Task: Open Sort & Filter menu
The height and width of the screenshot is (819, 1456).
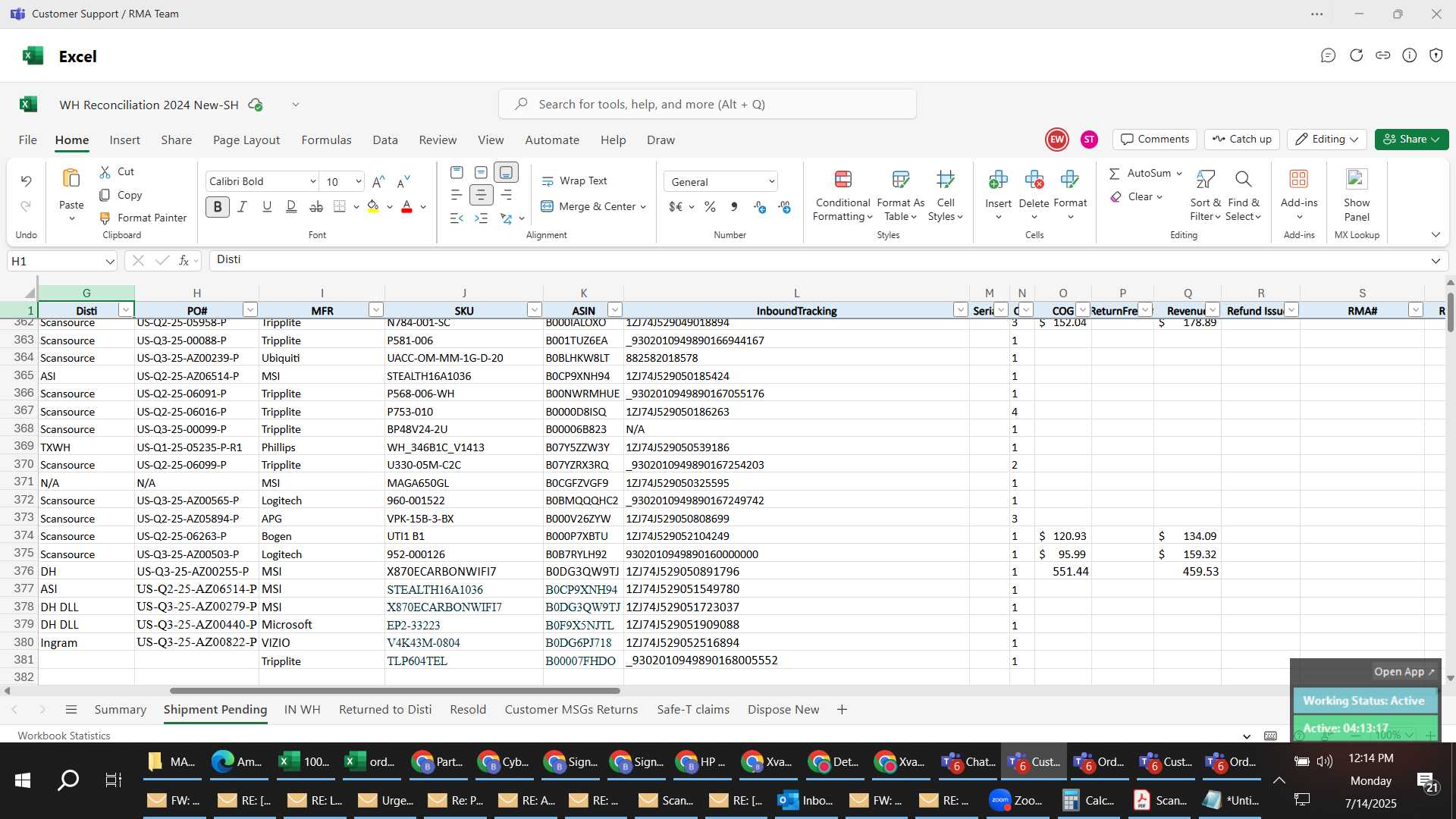Action: (x=1205, y=195)
